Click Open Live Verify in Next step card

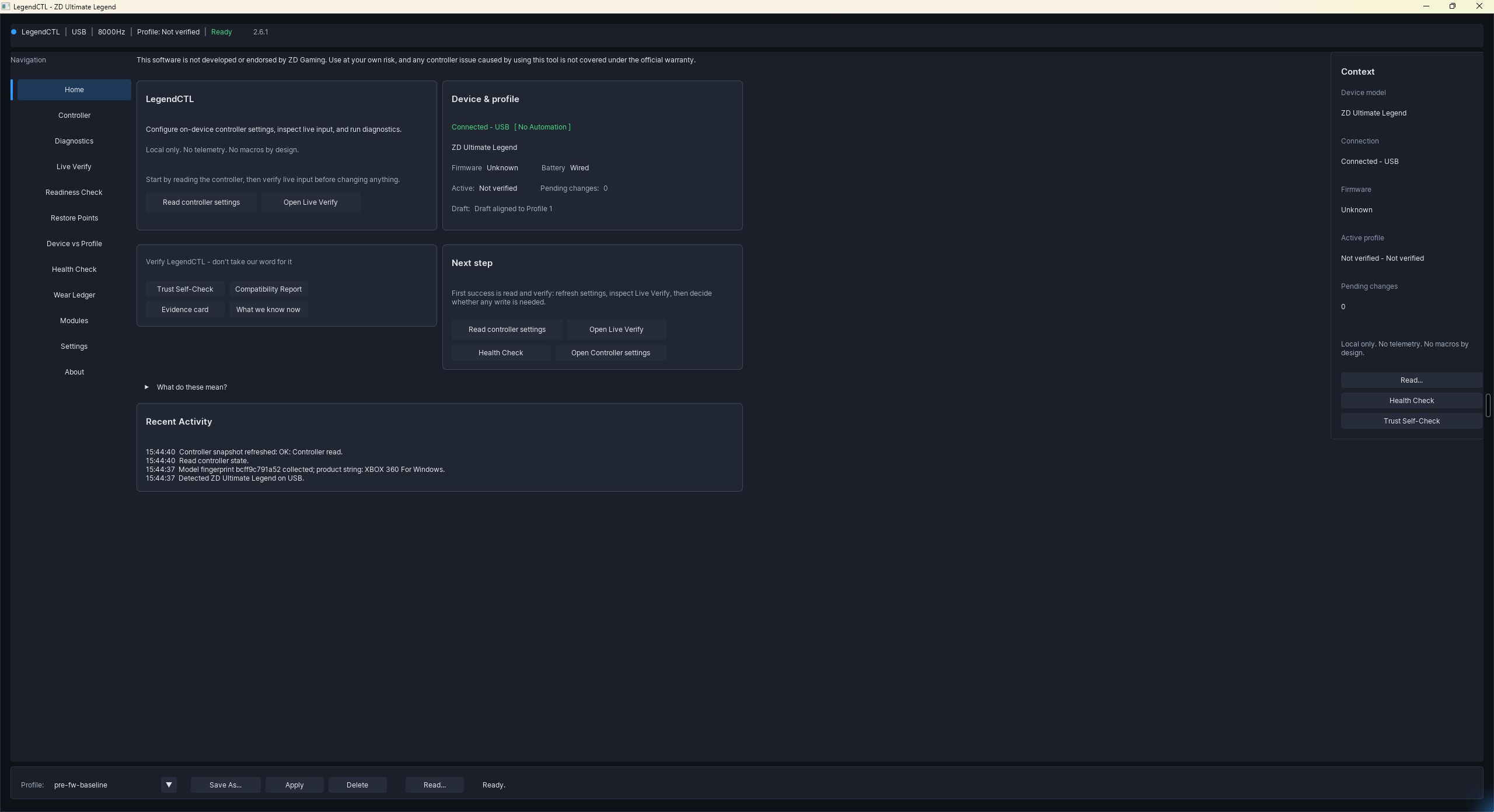pos(616,330)
